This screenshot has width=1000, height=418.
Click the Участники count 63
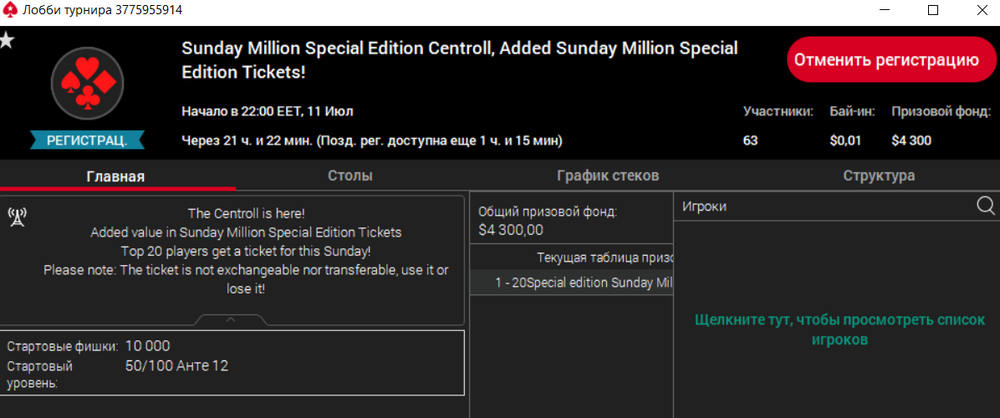click(x=750, y=141)
